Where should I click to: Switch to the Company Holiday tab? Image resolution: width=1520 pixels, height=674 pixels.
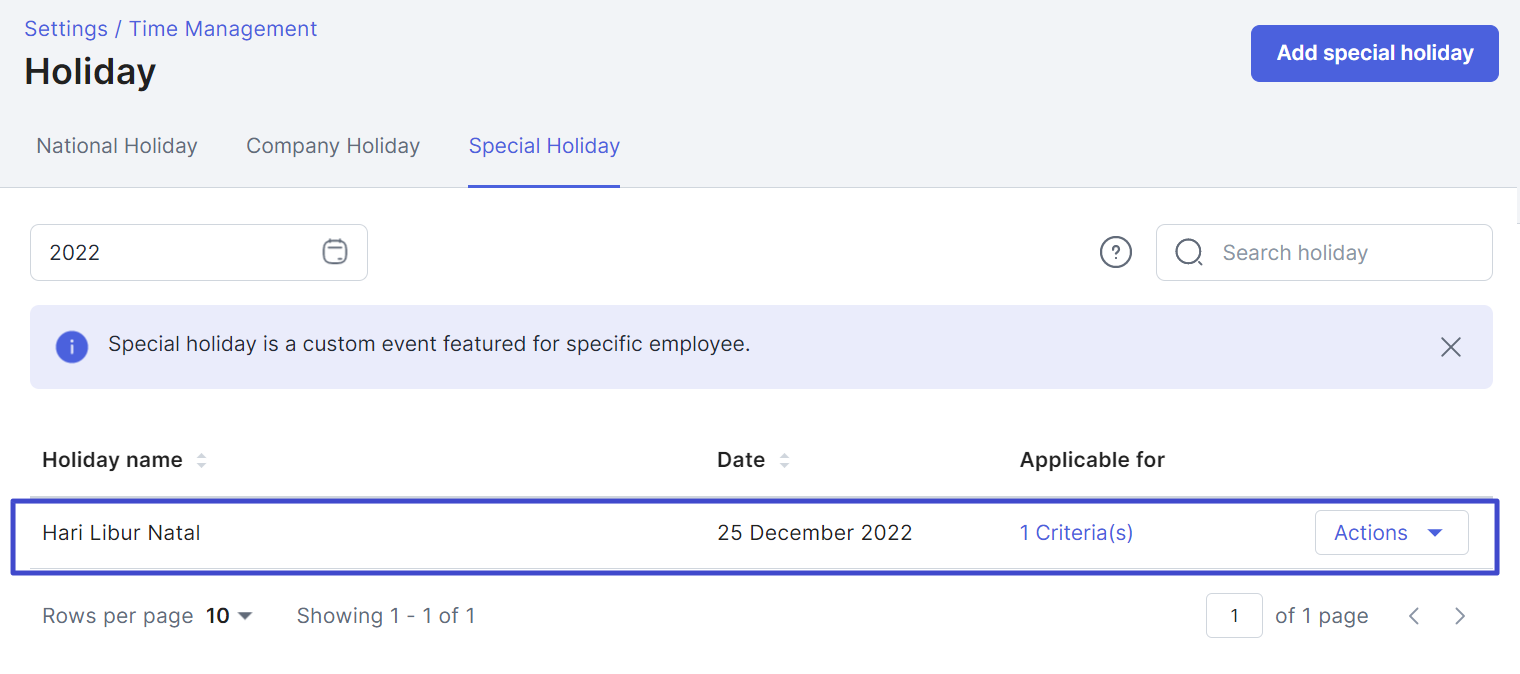tap(333, 146)
